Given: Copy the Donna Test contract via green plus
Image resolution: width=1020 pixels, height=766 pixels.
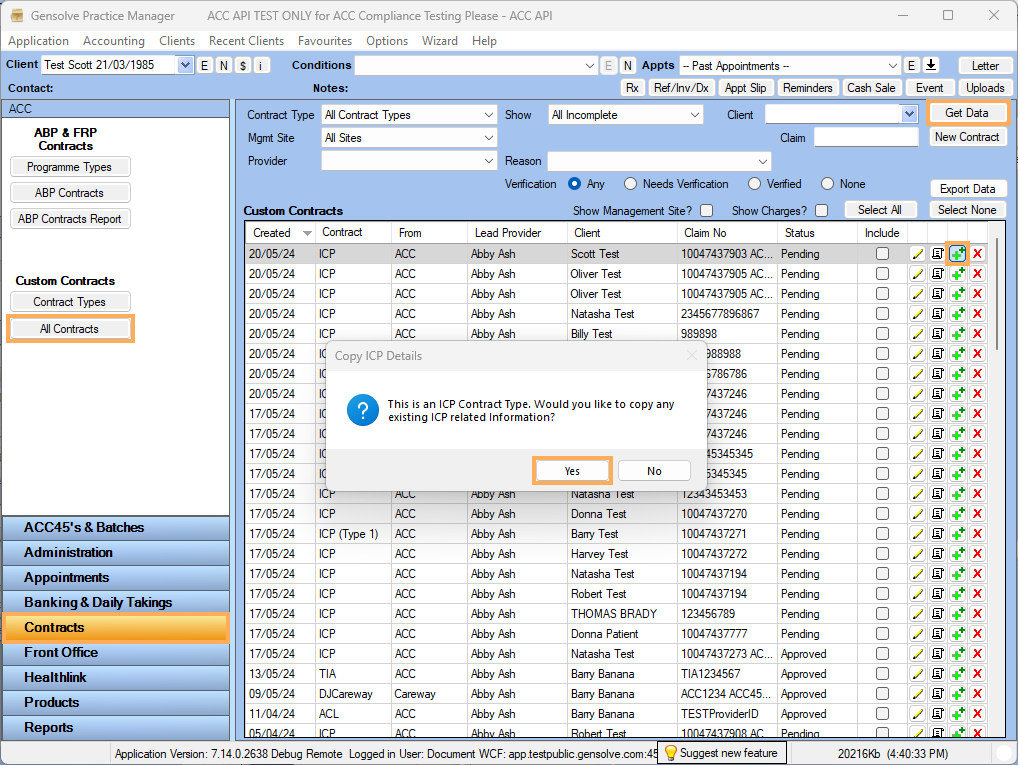Looking at the screenshot, I should [x=958, y=514].
